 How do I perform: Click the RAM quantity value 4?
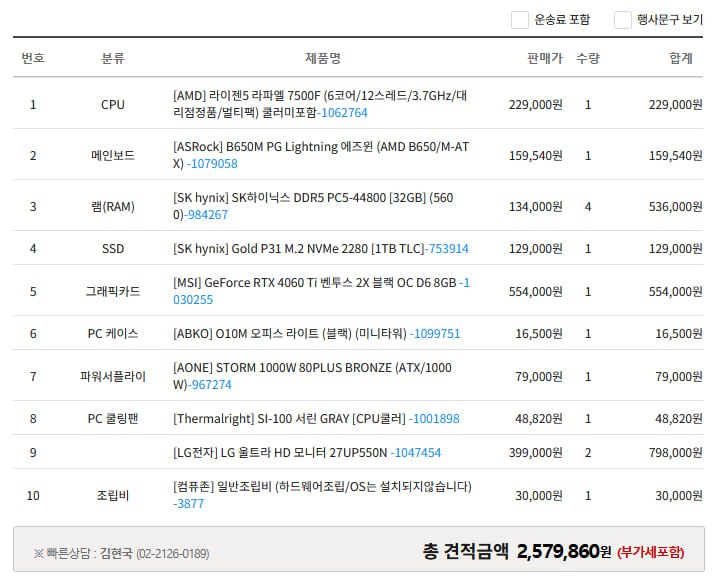588,207
